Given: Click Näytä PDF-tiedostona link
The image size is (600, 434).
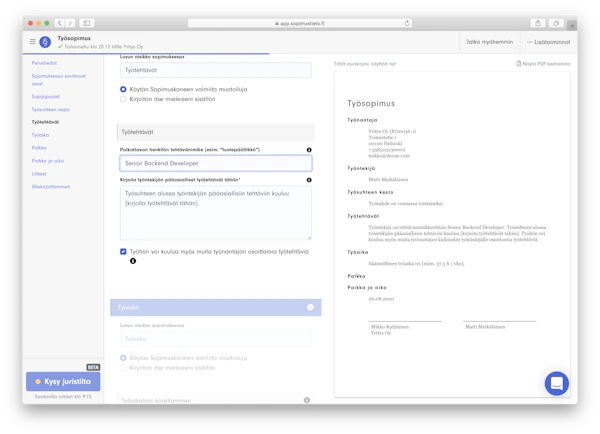Looking at the screenshot, I should (543, 64).
